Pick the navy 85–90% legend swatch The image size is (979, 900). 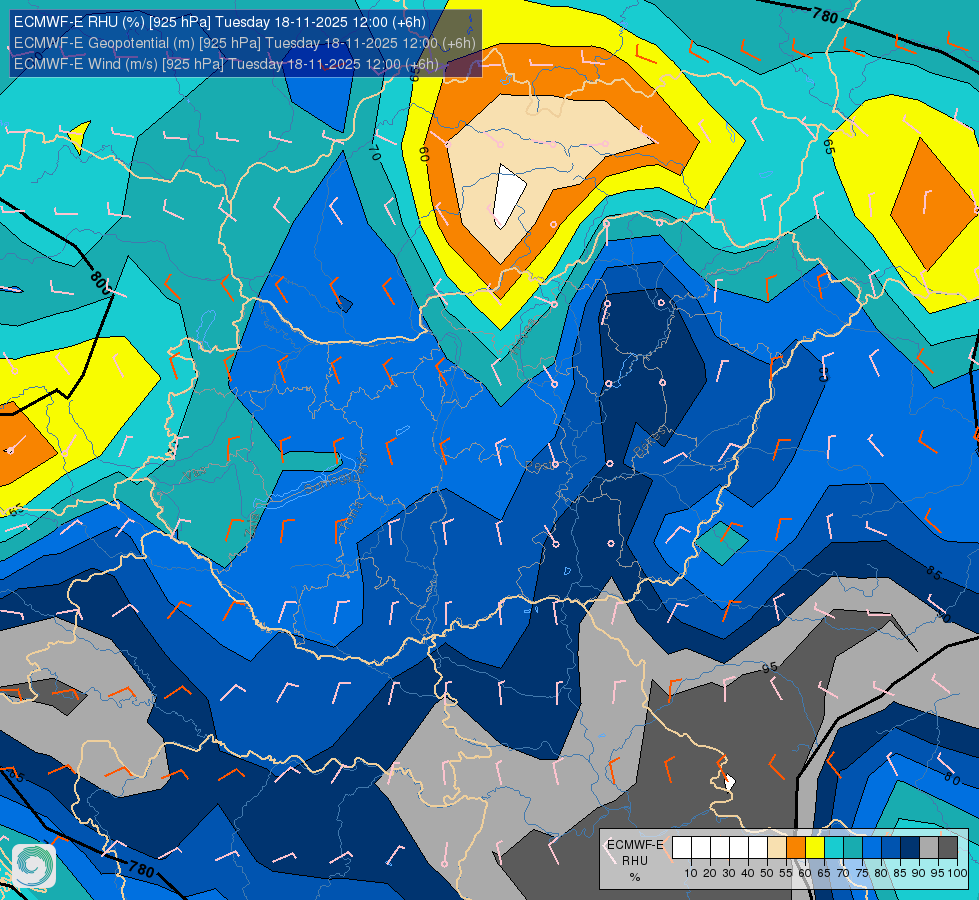click(x=910, y=847)
